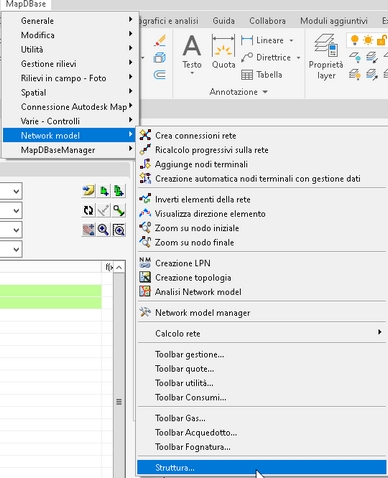The width and height of the screenshot is (388, 478).
Task: Click the single green document add icon
Action: coord(104,191)
